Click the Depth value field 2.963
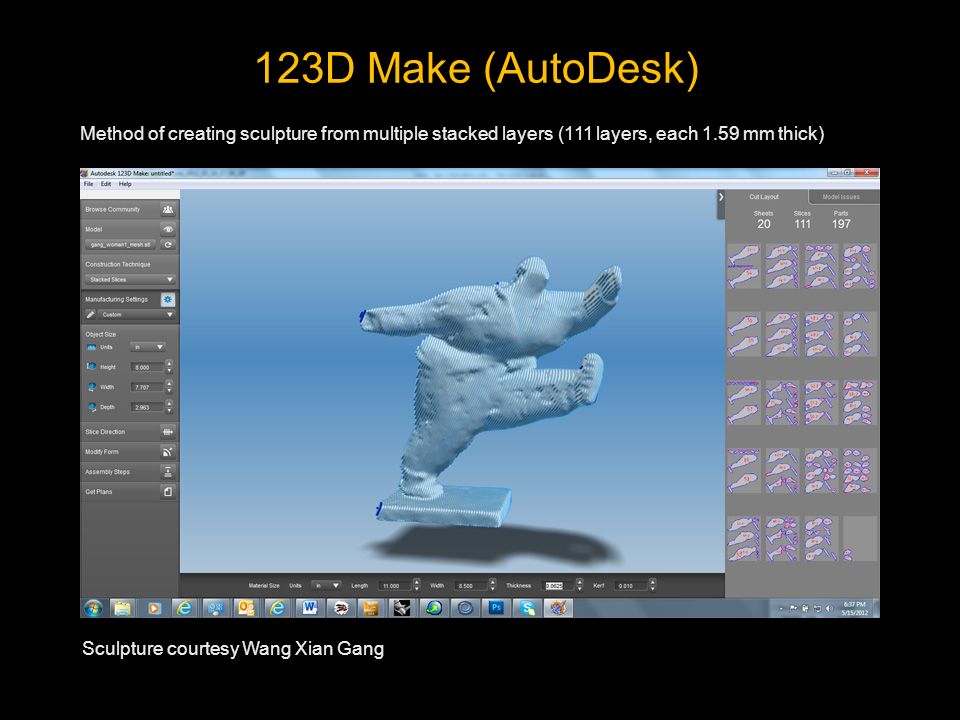 pos(147,407)
